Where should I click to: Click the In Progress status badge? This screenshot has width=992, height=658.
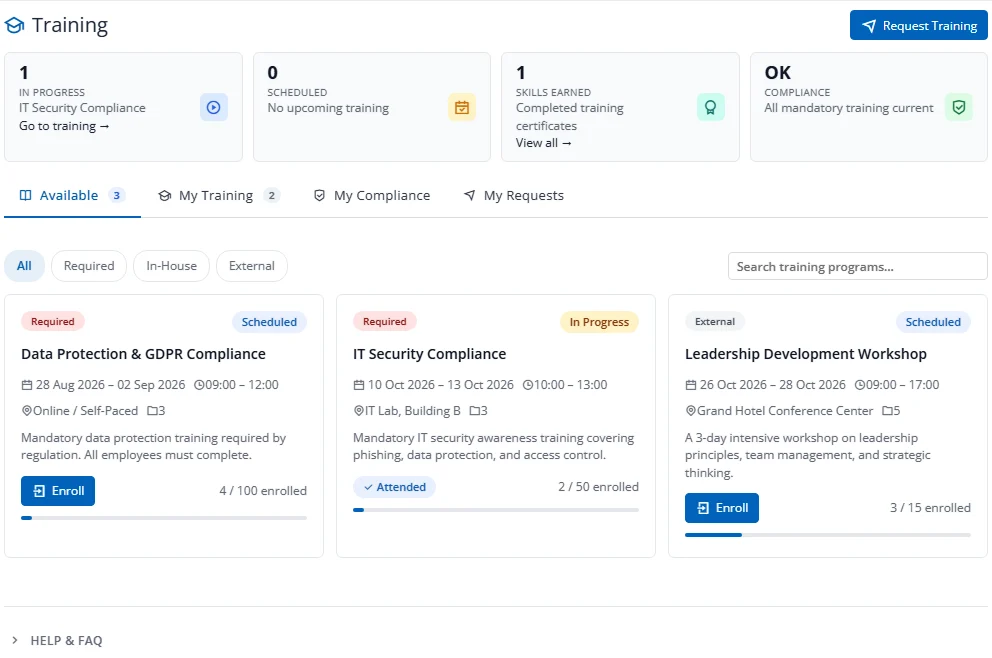click(x=599, y=322)
